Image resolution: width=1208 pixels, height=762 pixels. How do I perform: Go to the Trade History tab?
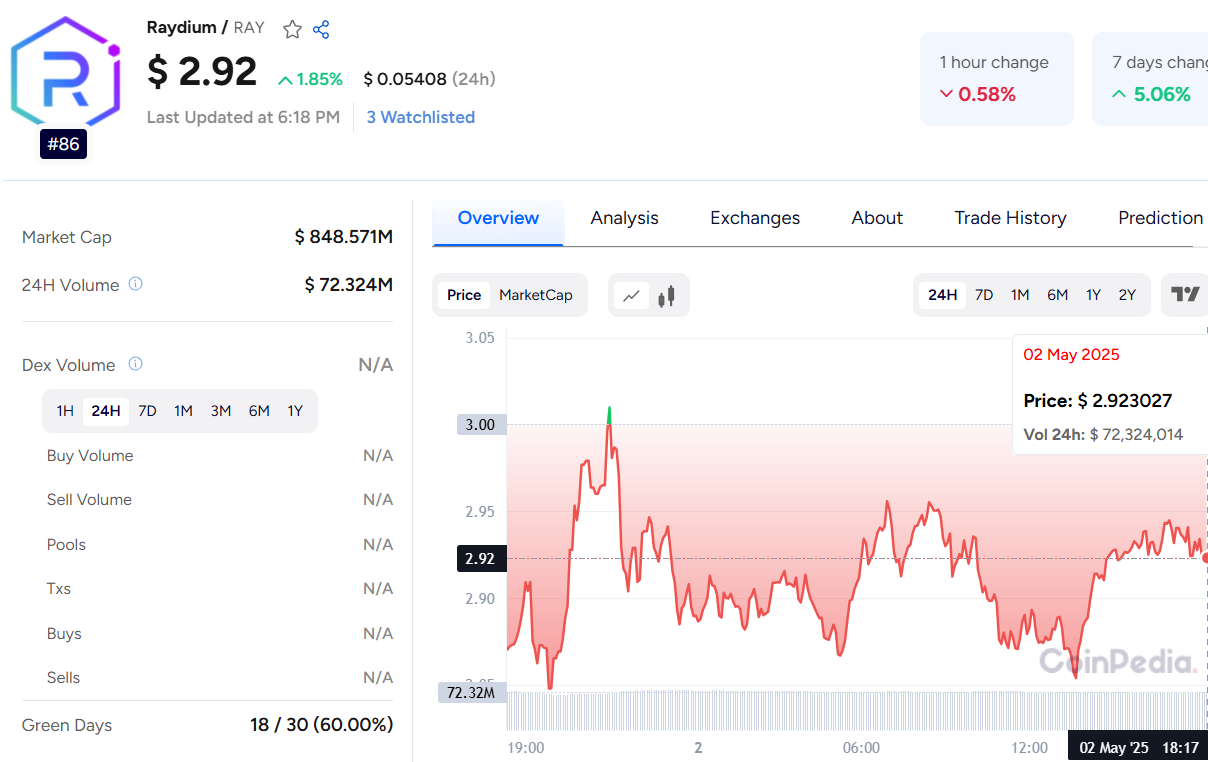[1010, 218]
